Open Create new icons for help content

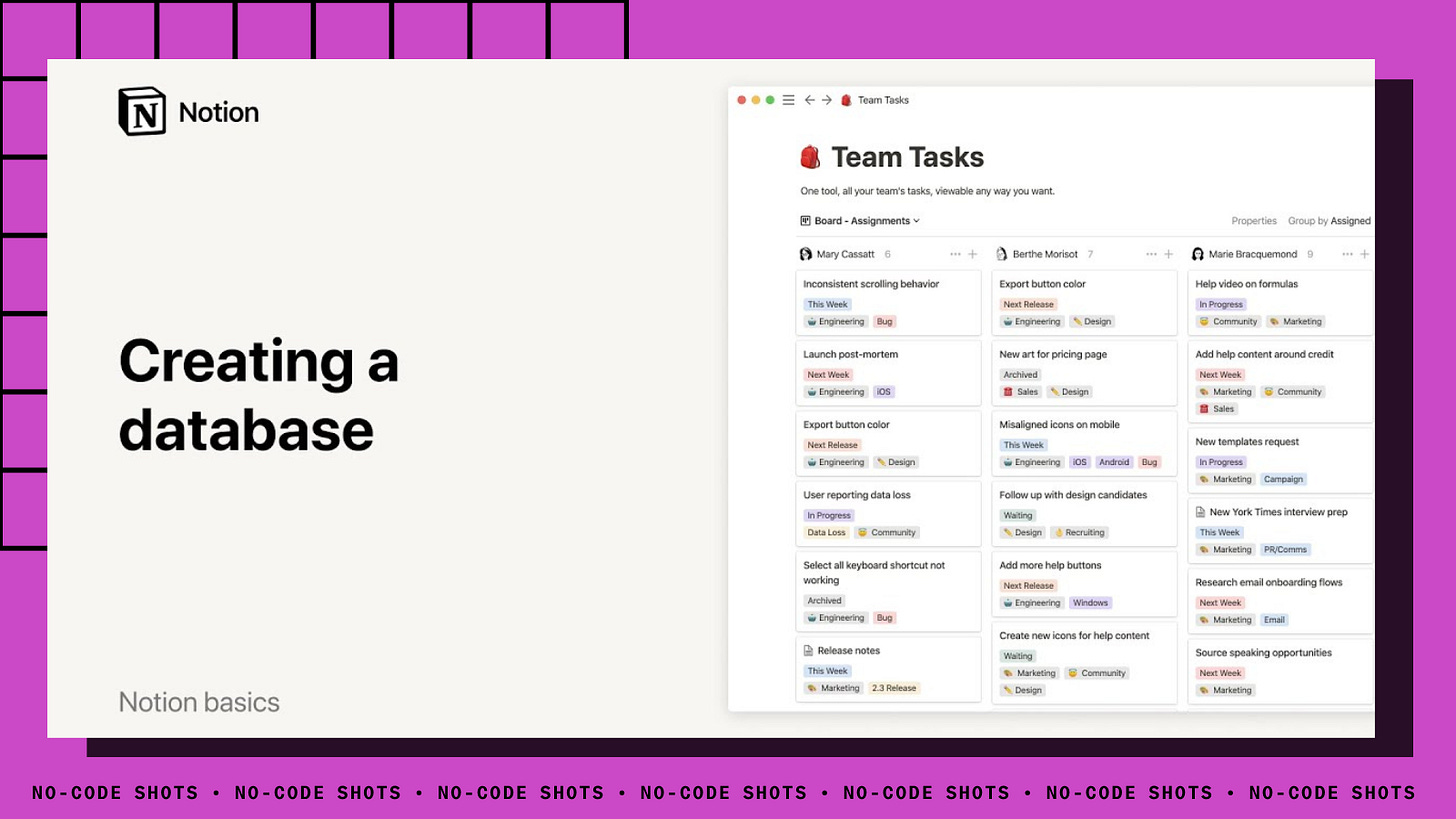1084,662
